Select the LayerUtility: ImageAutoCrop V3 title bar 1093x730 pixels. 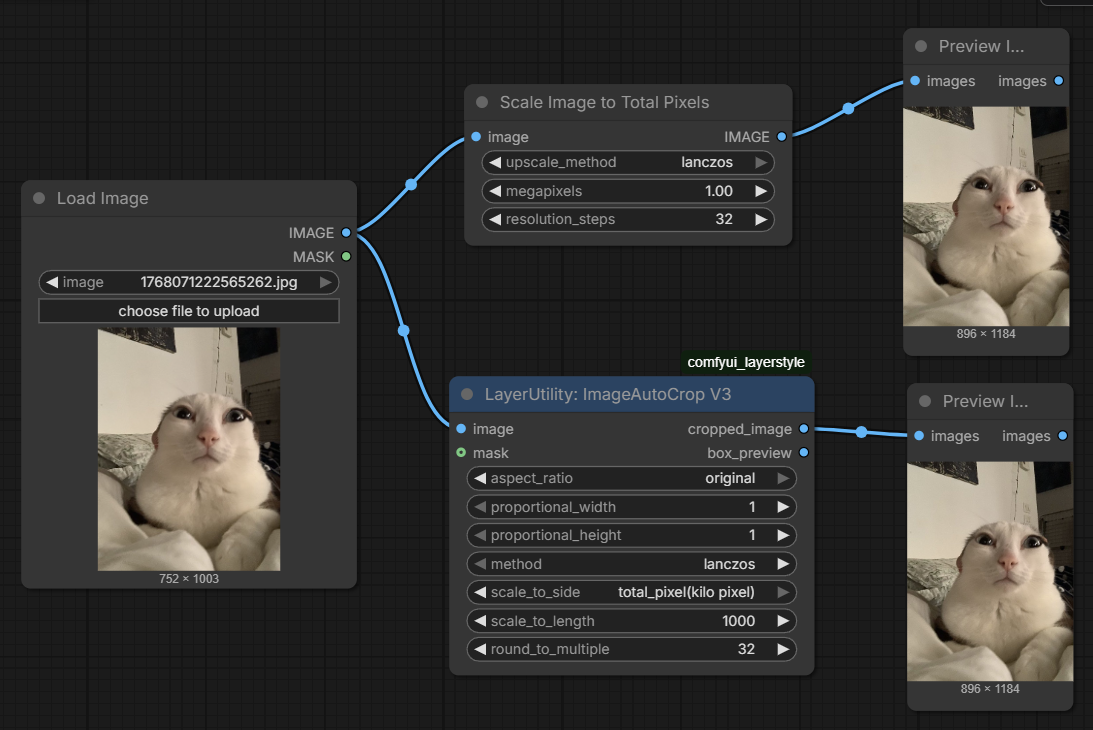click(x=632, y=395)
